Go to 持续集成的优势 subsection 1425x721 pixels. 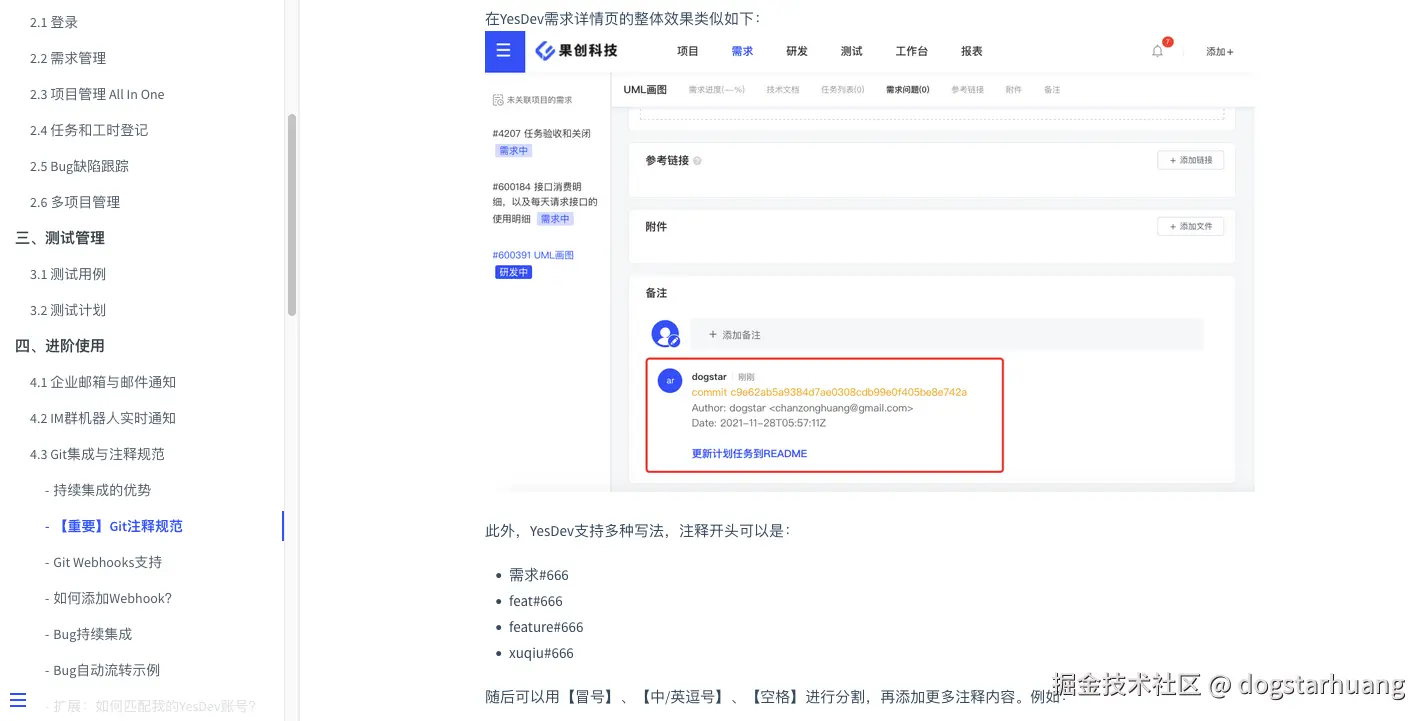click(98, 490)
